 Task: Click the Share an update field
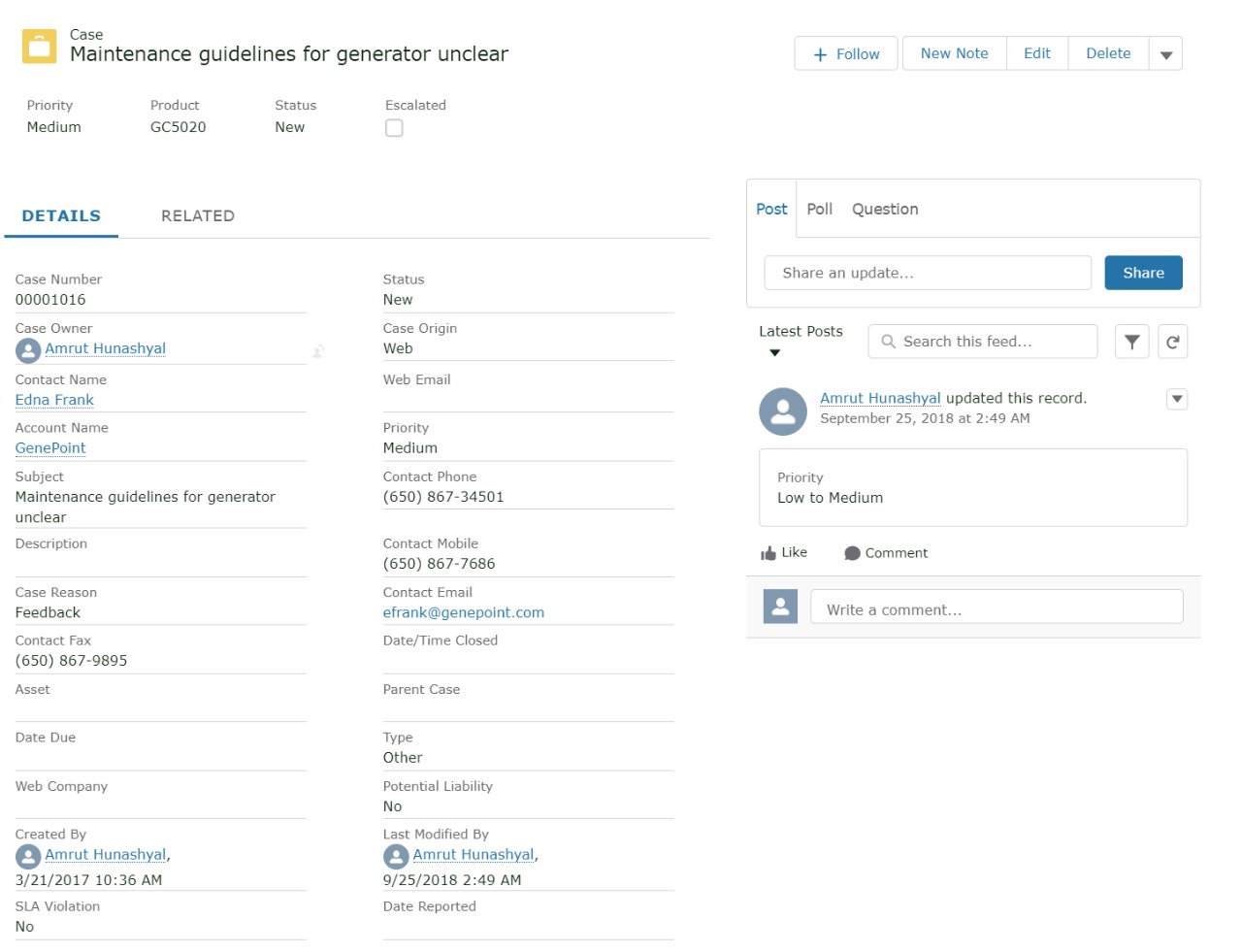click(x=928, y=273)
